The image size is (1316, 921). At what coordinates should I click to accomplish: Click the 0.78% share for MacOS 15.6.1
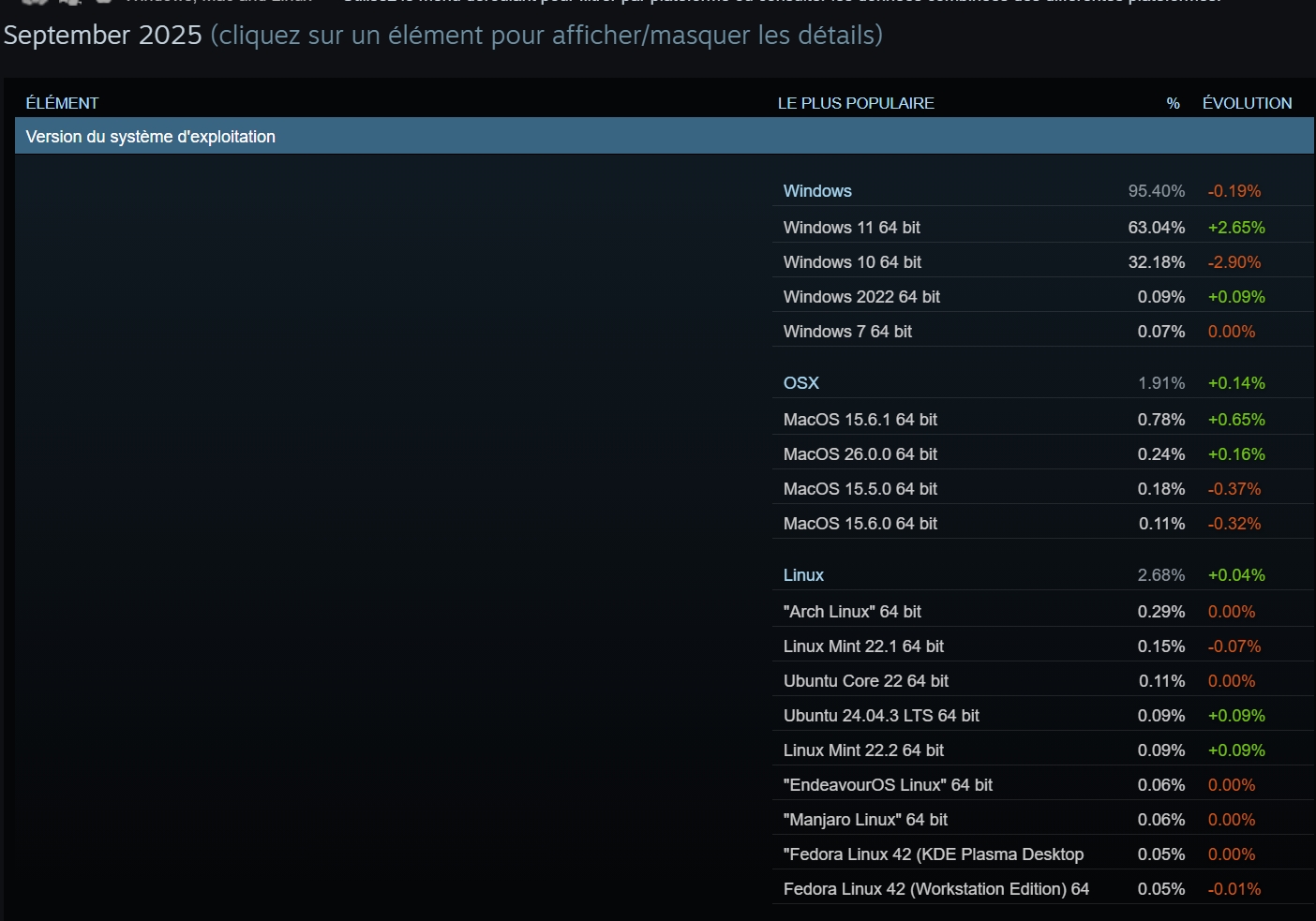coord(1161,420)
